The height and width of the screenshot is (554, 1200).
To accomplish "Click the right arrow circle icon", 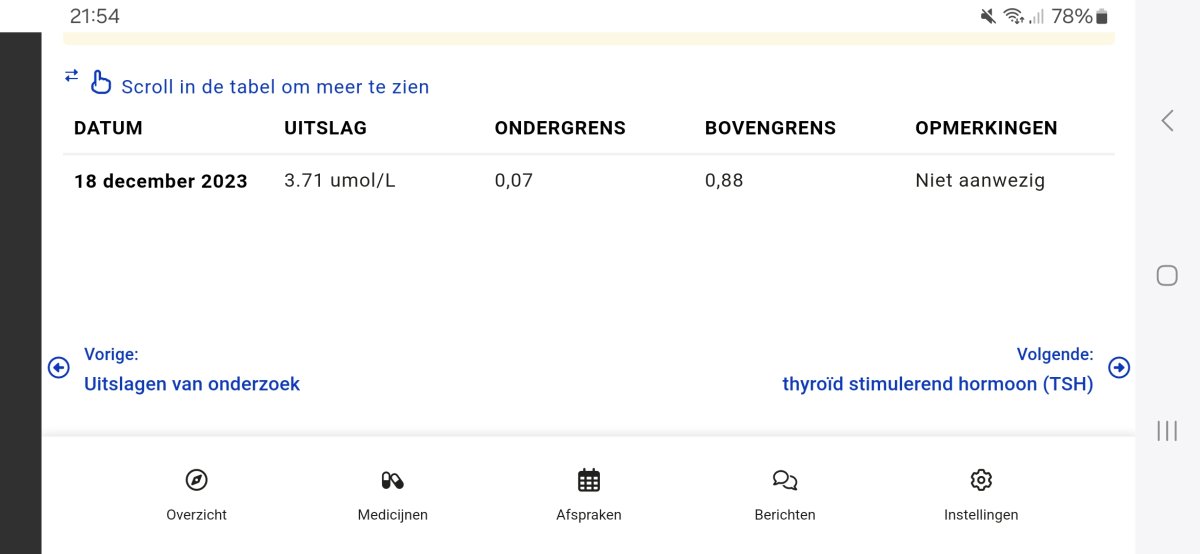I will click(1120, 368).
